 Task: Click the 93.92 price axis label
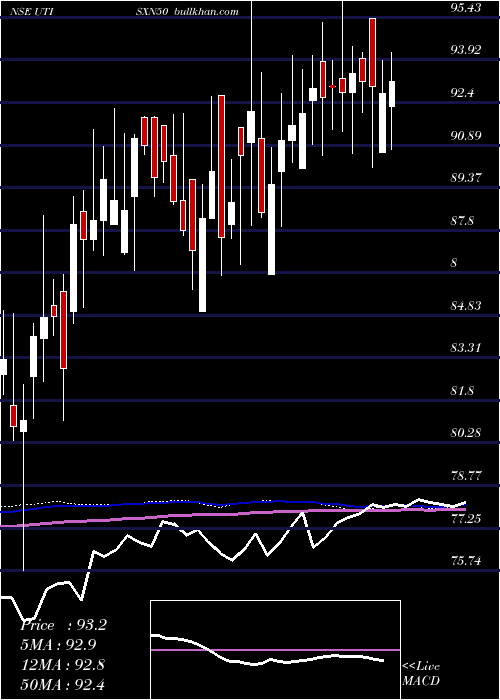tap(467, 50)
